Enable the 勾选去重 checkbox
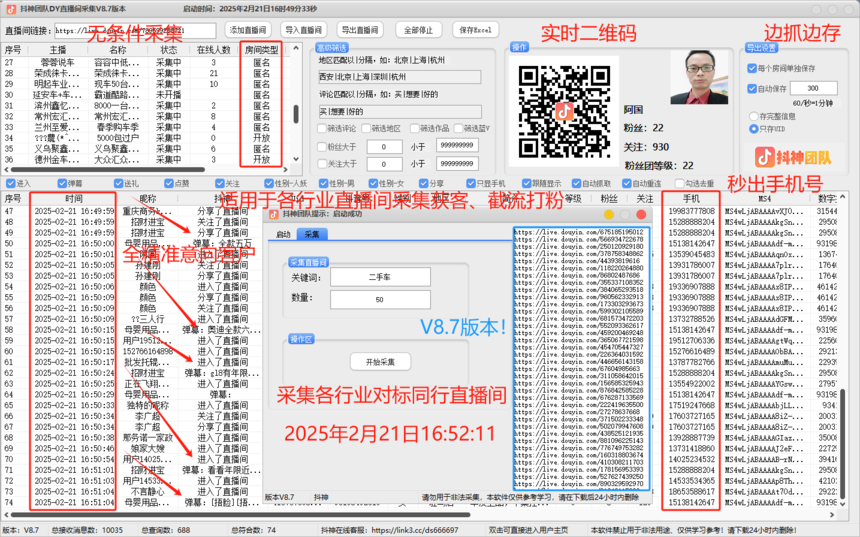The image size is (860, 537). (x=680, y=183)
